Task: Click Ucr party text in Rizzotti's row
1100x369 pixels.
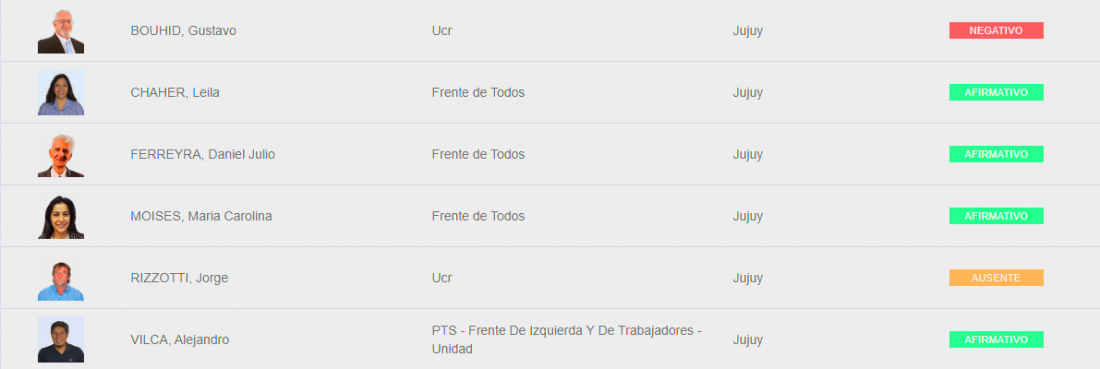Action: pyautogui.click(x=442, y=278)
